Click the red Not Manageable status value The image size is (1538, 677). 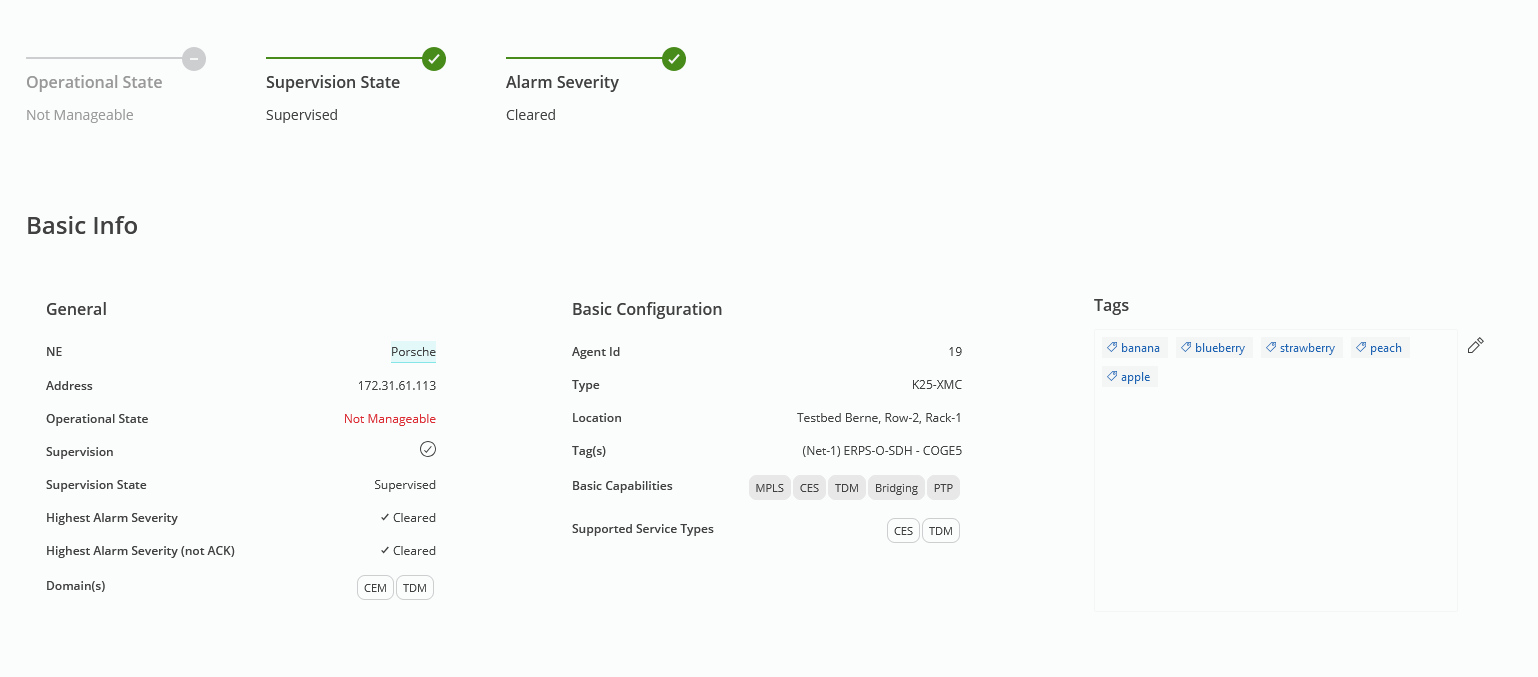[390, 419]
